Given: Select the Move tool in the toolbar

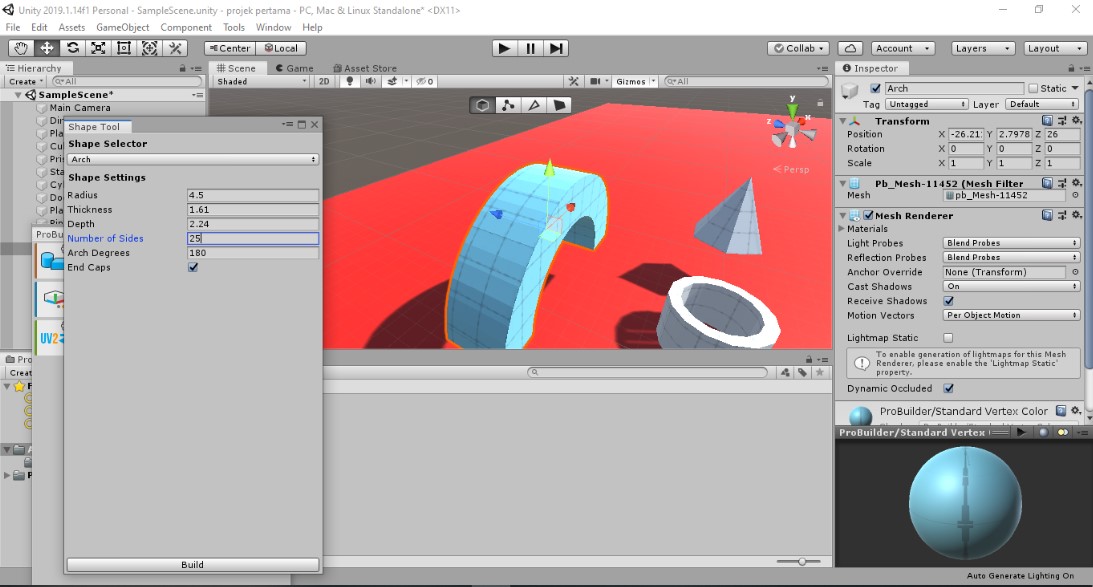Looking at the screenshot, I should pyautogui.click(x=47, y=48).
